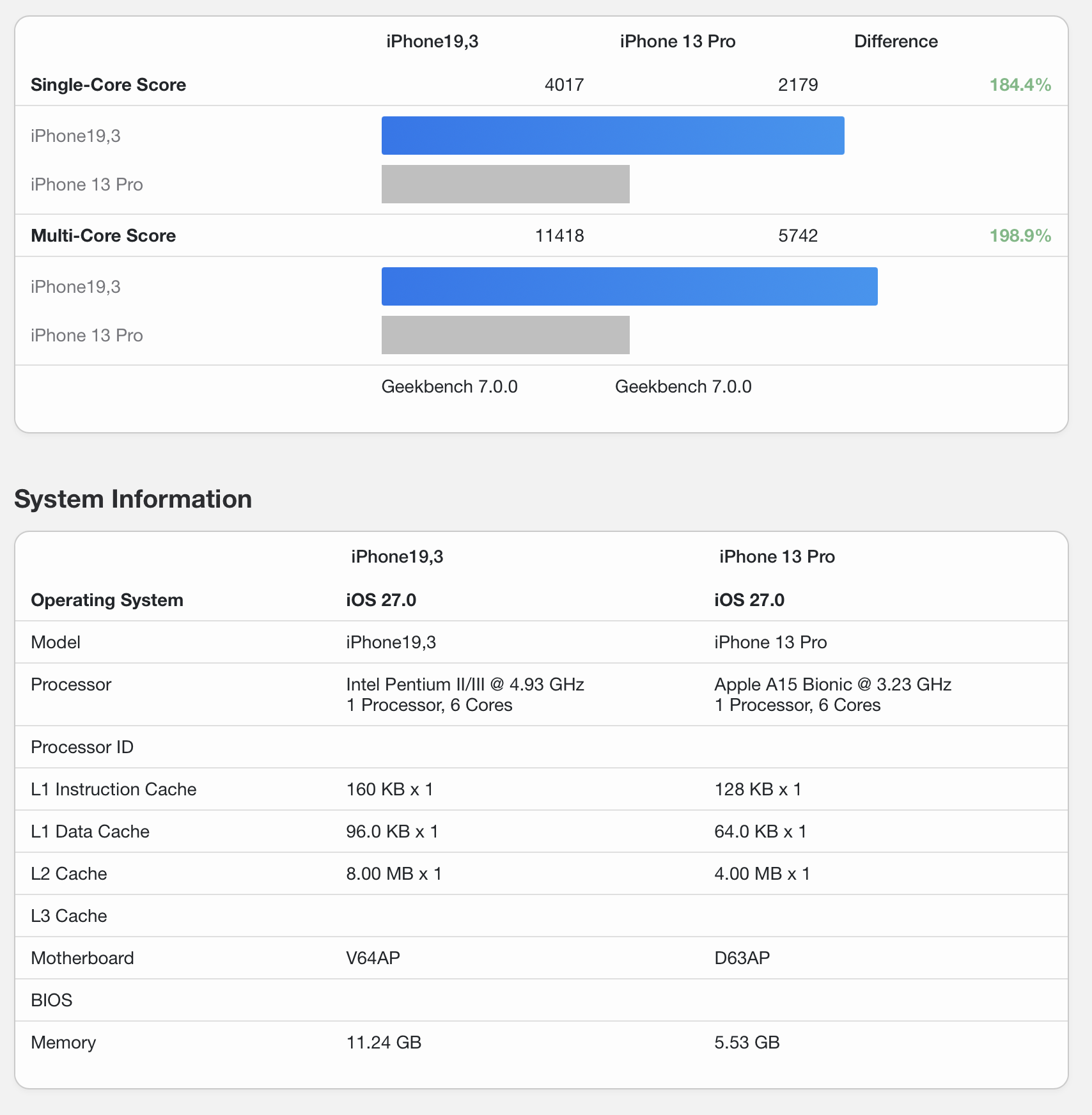Click iOS 27.0 under iPhone19,3 column

pyautogui.click(x=381, y=600)
